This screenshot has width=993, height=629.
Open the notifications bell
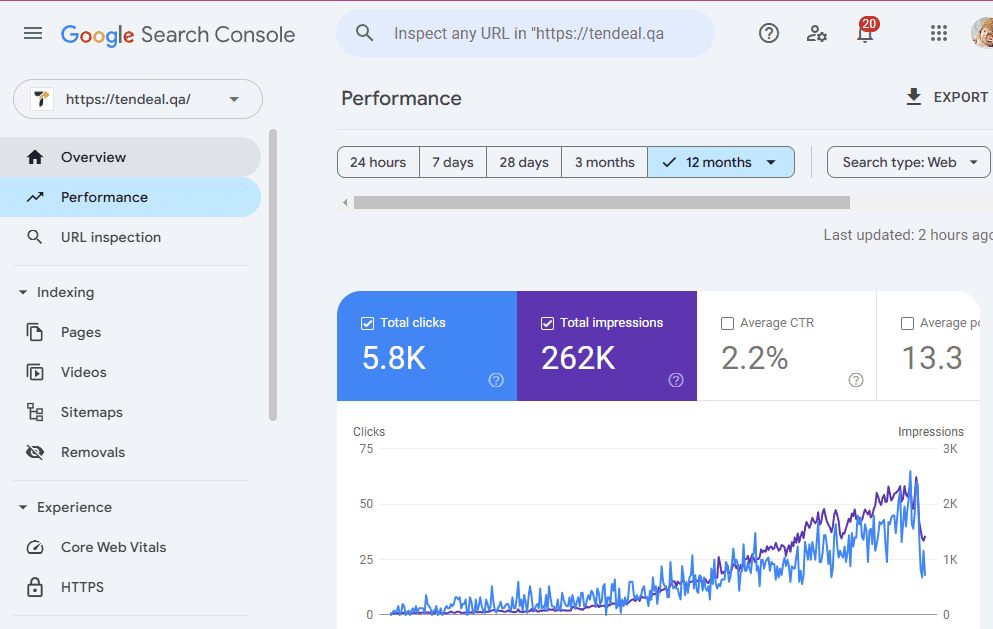click(x=864, y=34)
